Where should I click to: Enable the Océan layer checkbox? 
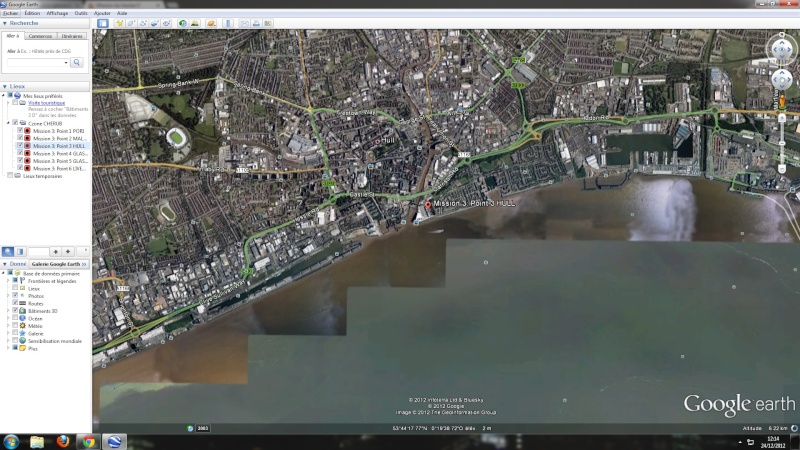pyautogui.click(x=15, y=318)
